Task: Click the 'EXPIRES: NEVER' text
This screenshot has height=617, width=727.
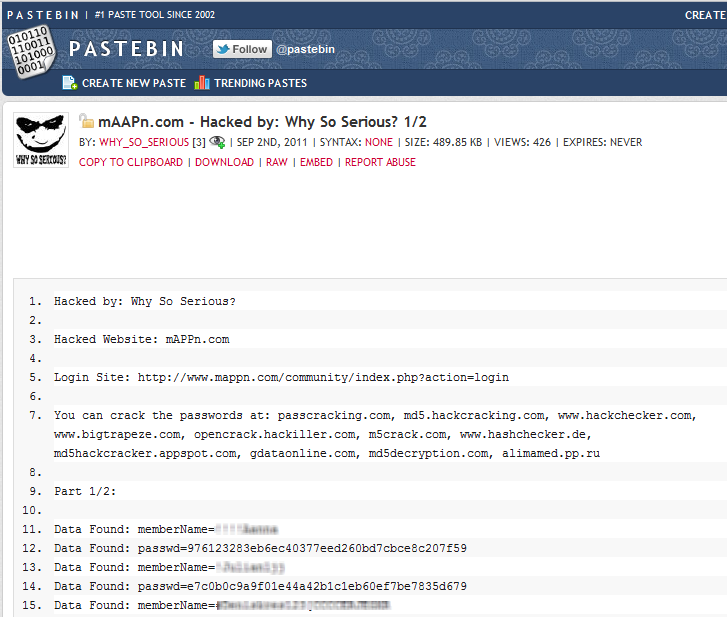Action: click(x=602, y=142)
